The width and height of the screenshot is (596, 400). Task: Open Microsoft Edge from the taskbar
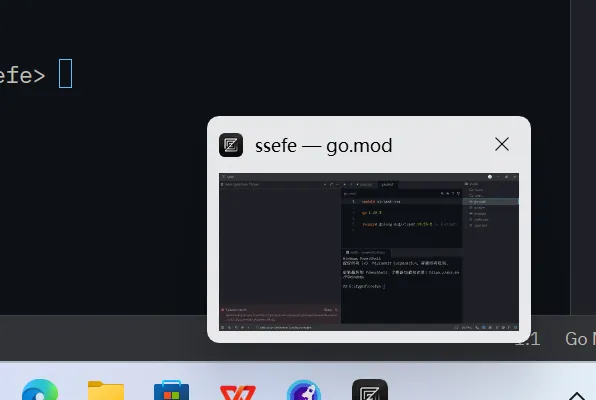tap(40, 391)
